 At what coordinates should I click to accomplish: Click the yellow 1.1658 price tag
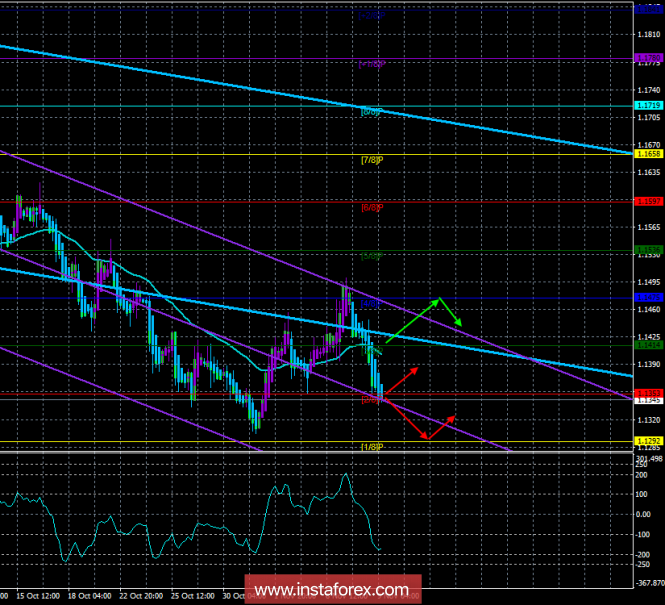coord(647,154)
